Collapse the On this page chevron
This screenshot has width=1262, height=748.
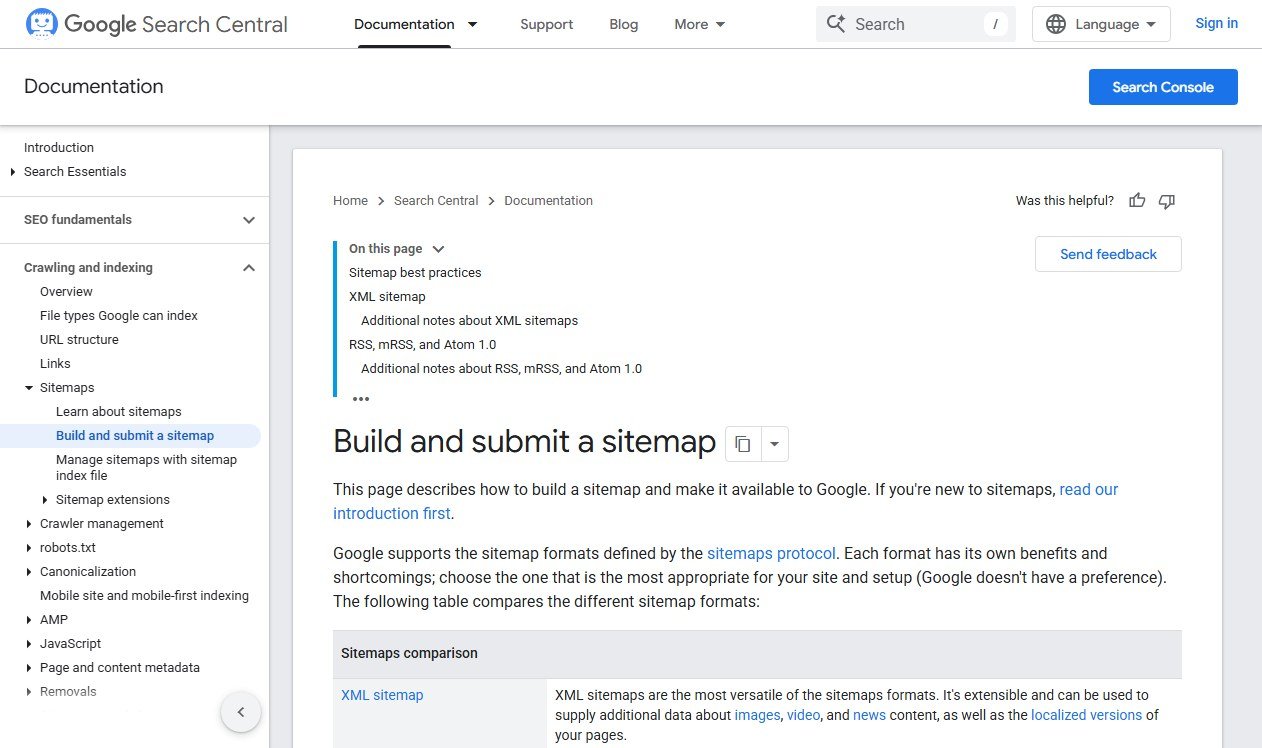438,249
